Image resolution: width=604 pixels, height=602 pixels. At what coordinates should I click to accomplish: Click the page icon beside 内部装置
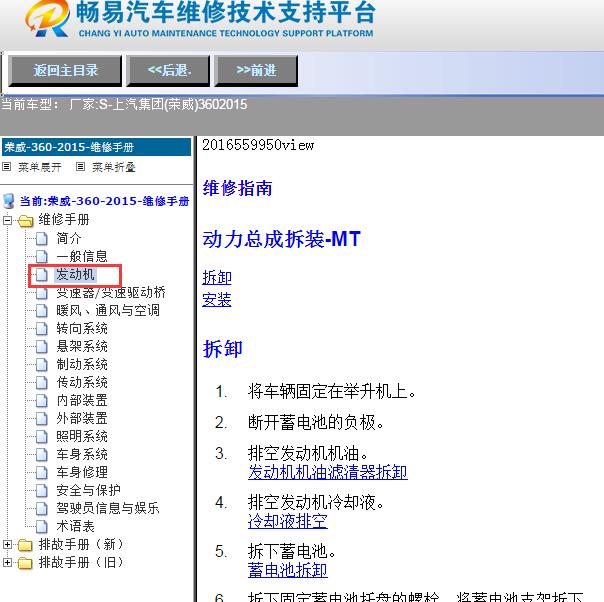point(42,401)
